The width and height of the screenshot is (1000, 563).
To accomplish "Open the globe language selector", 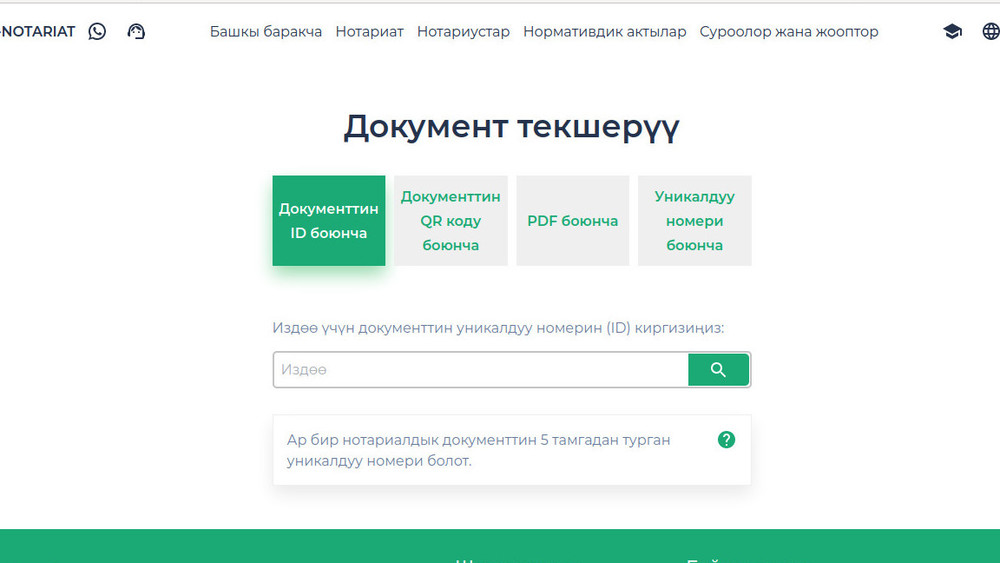I will click(990, 31).
